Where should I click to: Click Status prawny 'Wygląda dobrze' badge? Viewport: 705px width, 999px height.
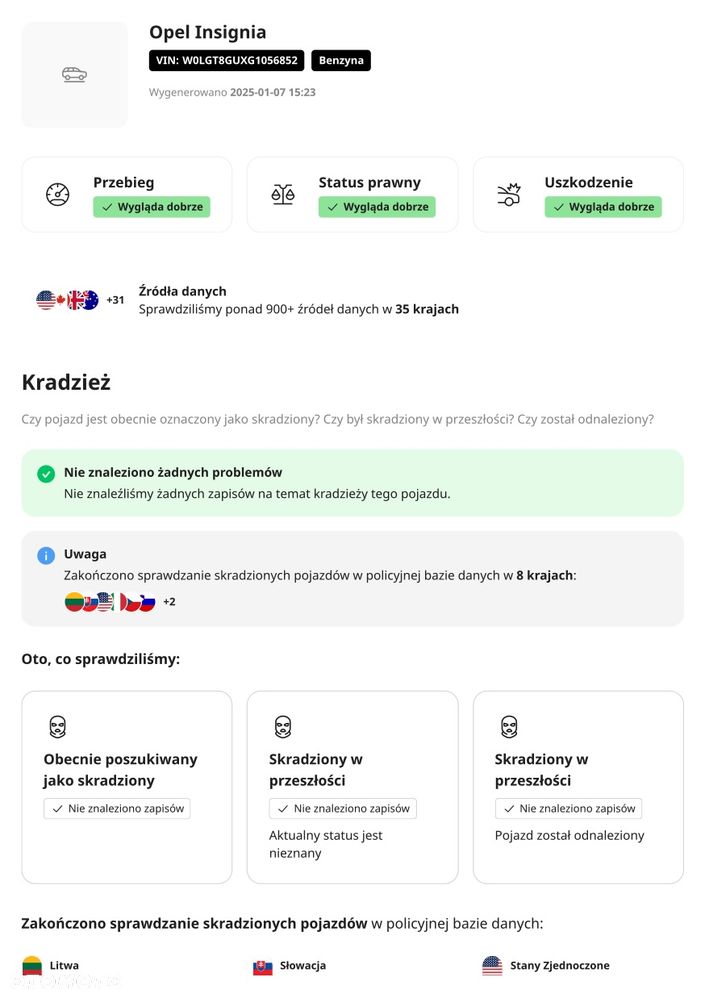pos(377,207)
